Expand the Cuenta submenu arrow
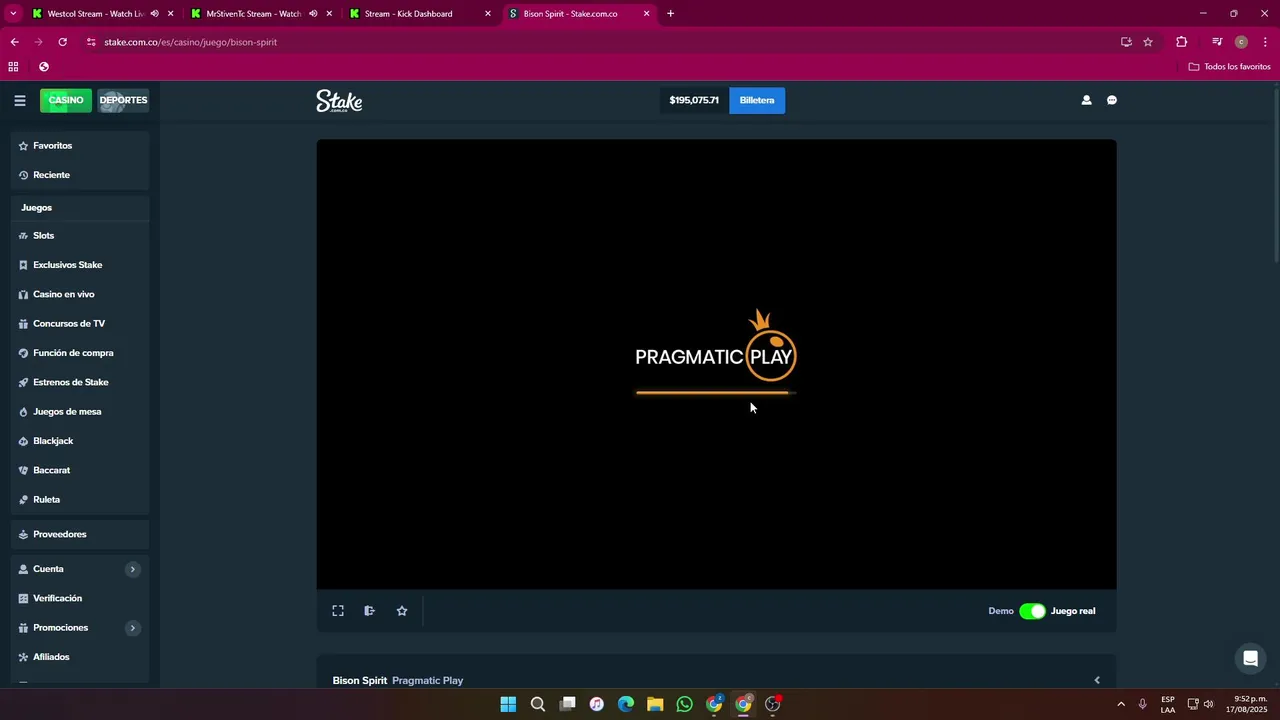The height and width of the screenshot is (720, 1280). [x=133, y=569]
